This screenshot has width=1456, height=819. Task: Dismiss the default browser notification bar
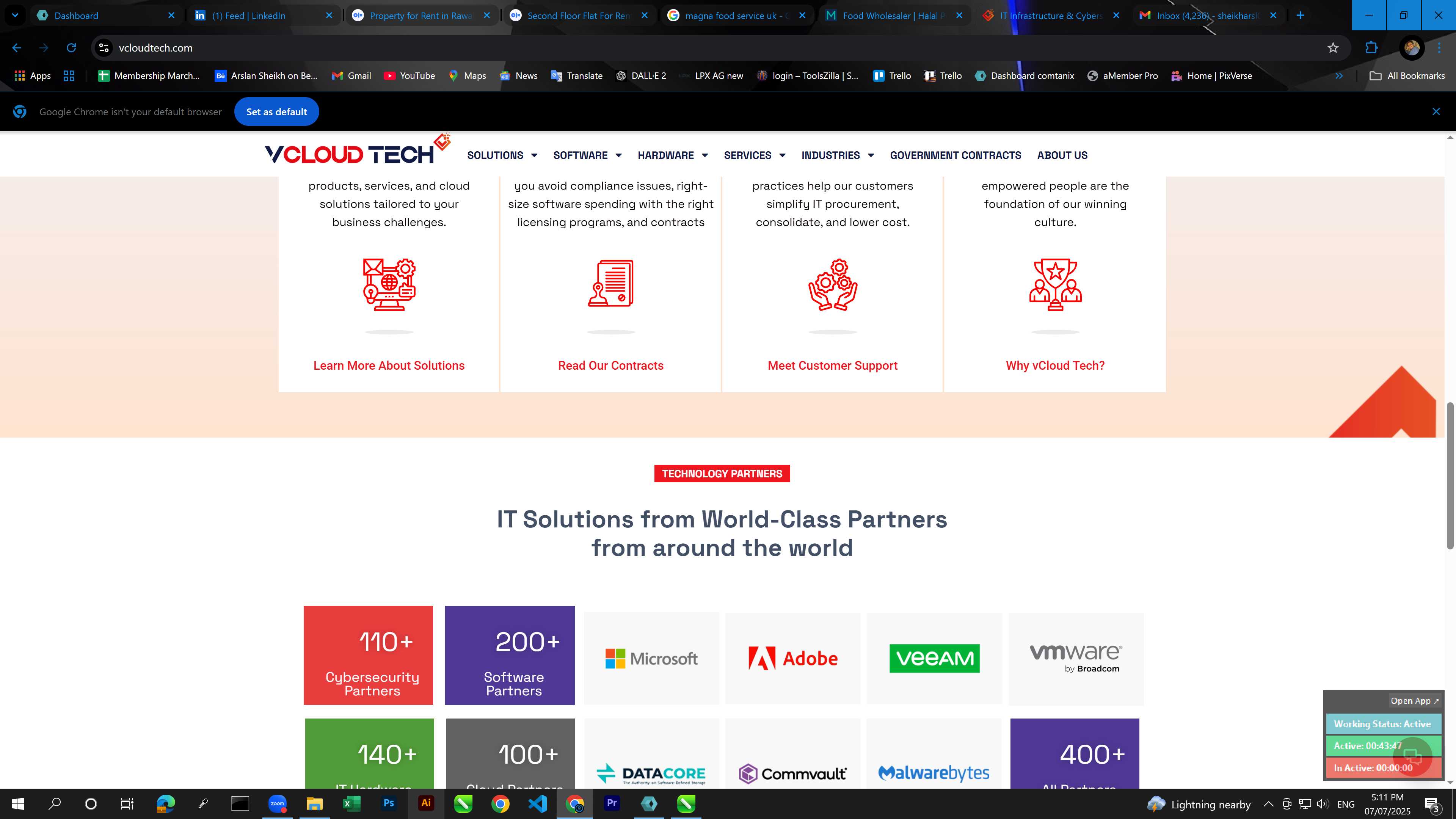[x=1436, y=112]
